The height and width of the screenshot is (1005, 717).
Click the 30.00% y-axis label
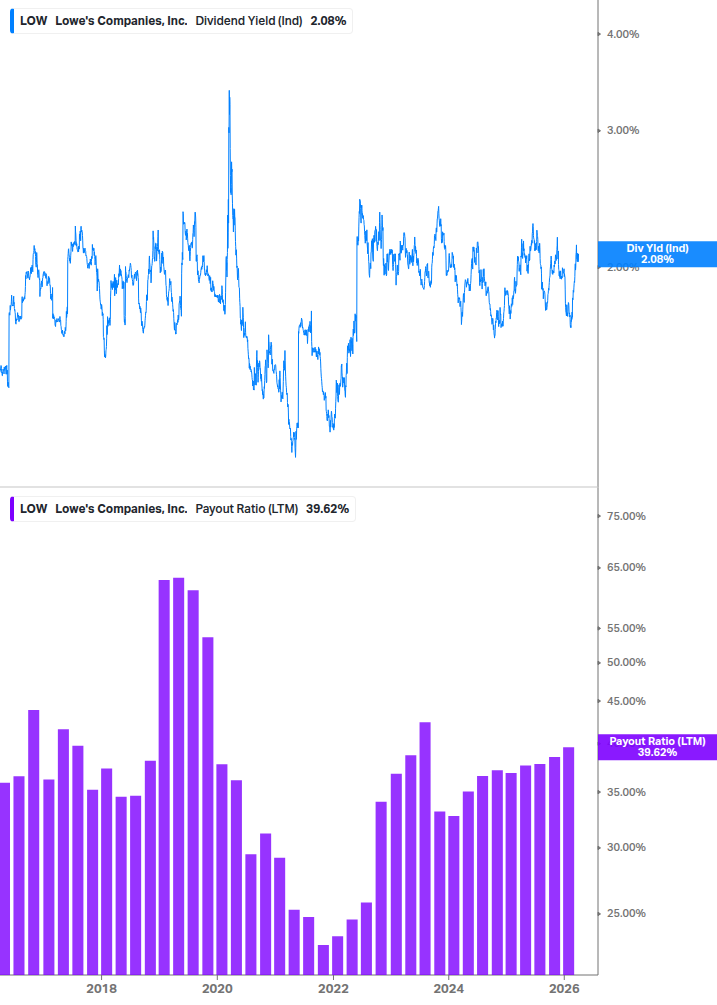[626, 847]
